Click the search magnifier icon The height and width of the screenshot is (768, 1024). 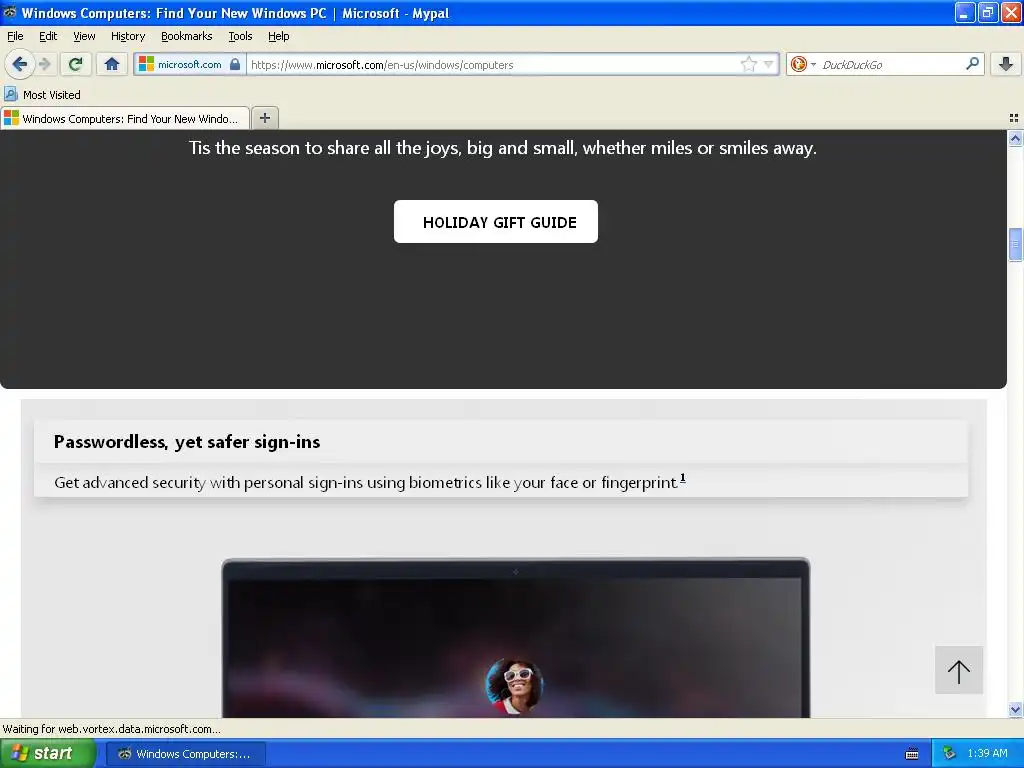tap(972, 63)
